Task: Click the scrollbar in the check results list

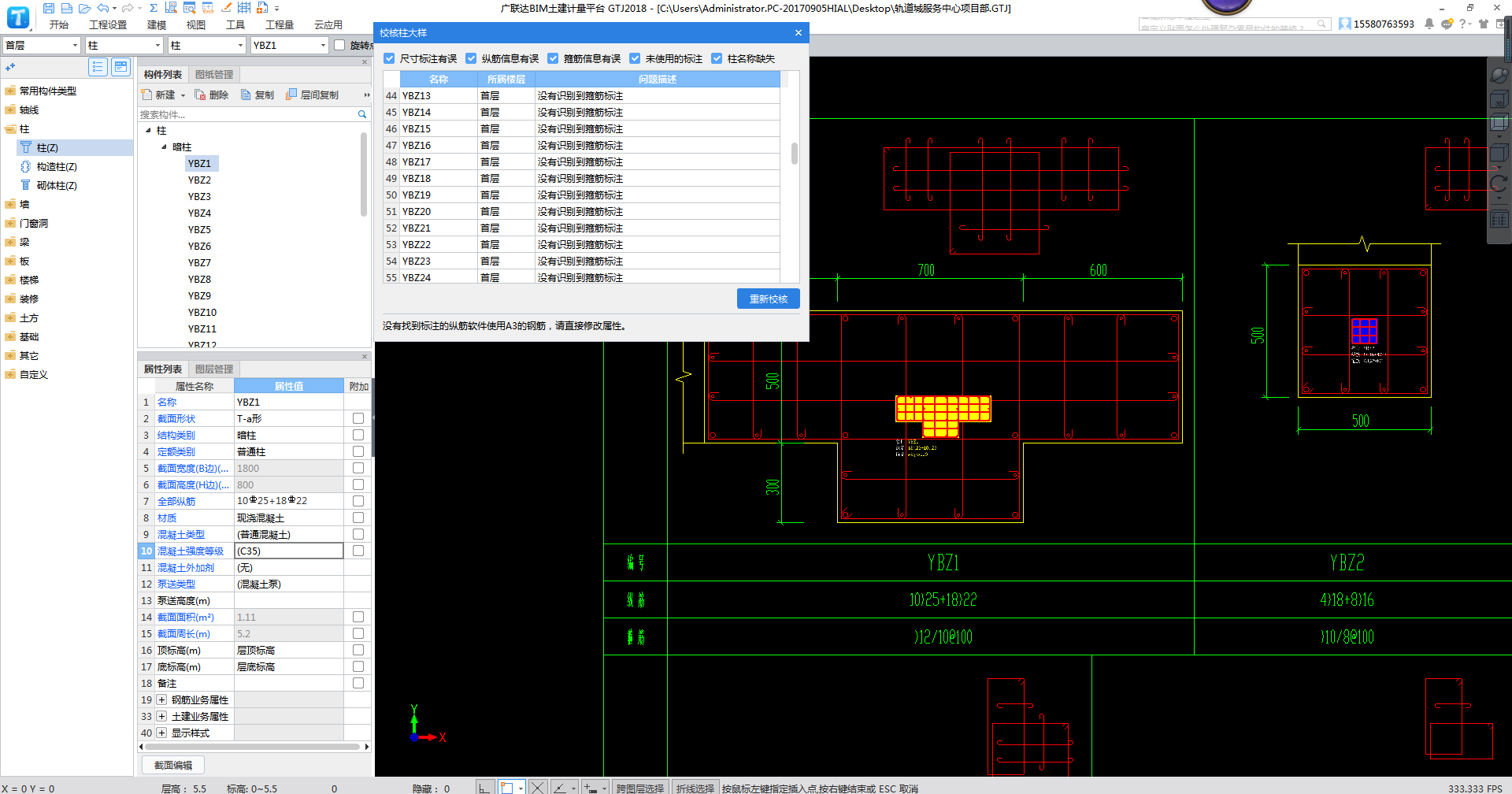Action: click(794, 154)
